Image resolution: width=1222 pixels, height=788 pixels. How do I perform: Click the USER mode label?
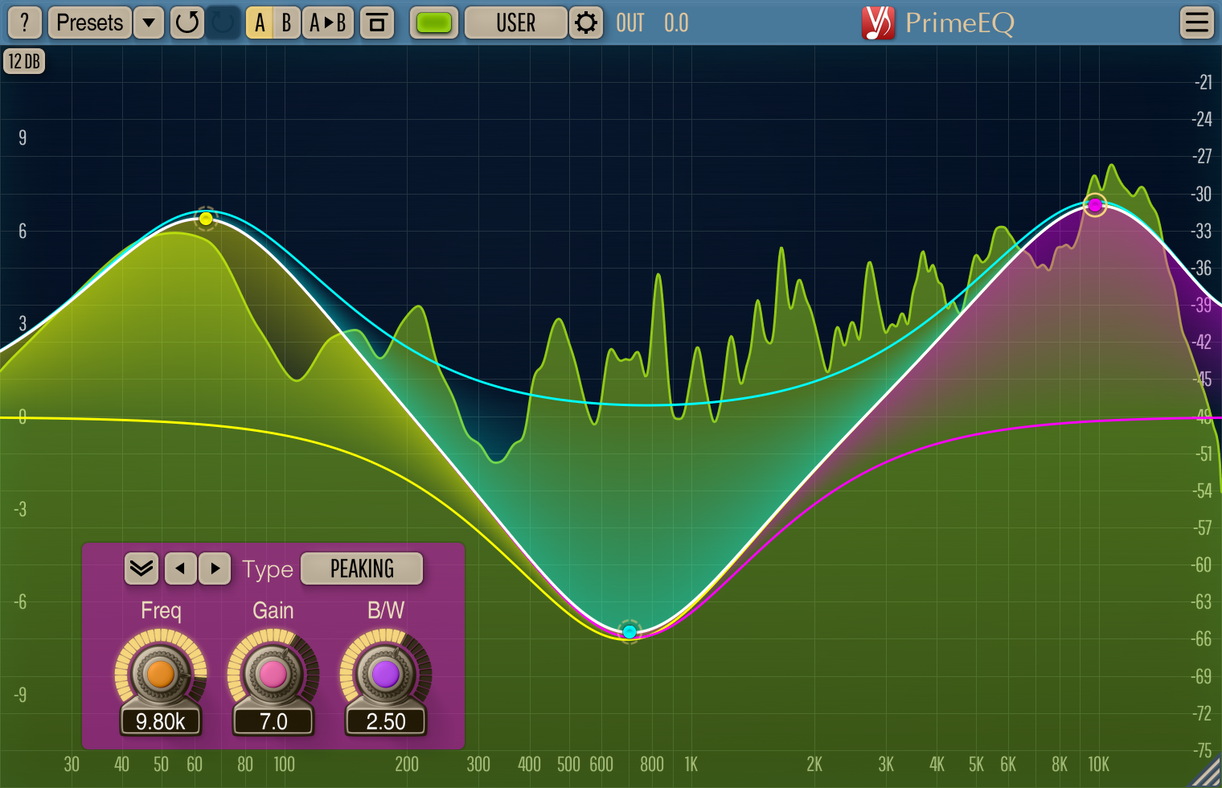[516, 22]
